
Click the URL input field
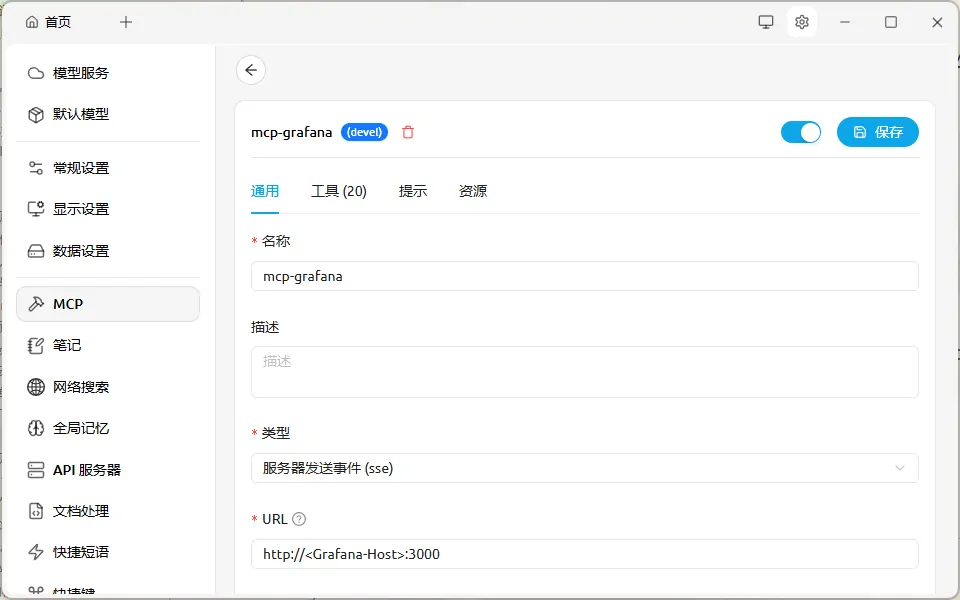pos(584,554)
